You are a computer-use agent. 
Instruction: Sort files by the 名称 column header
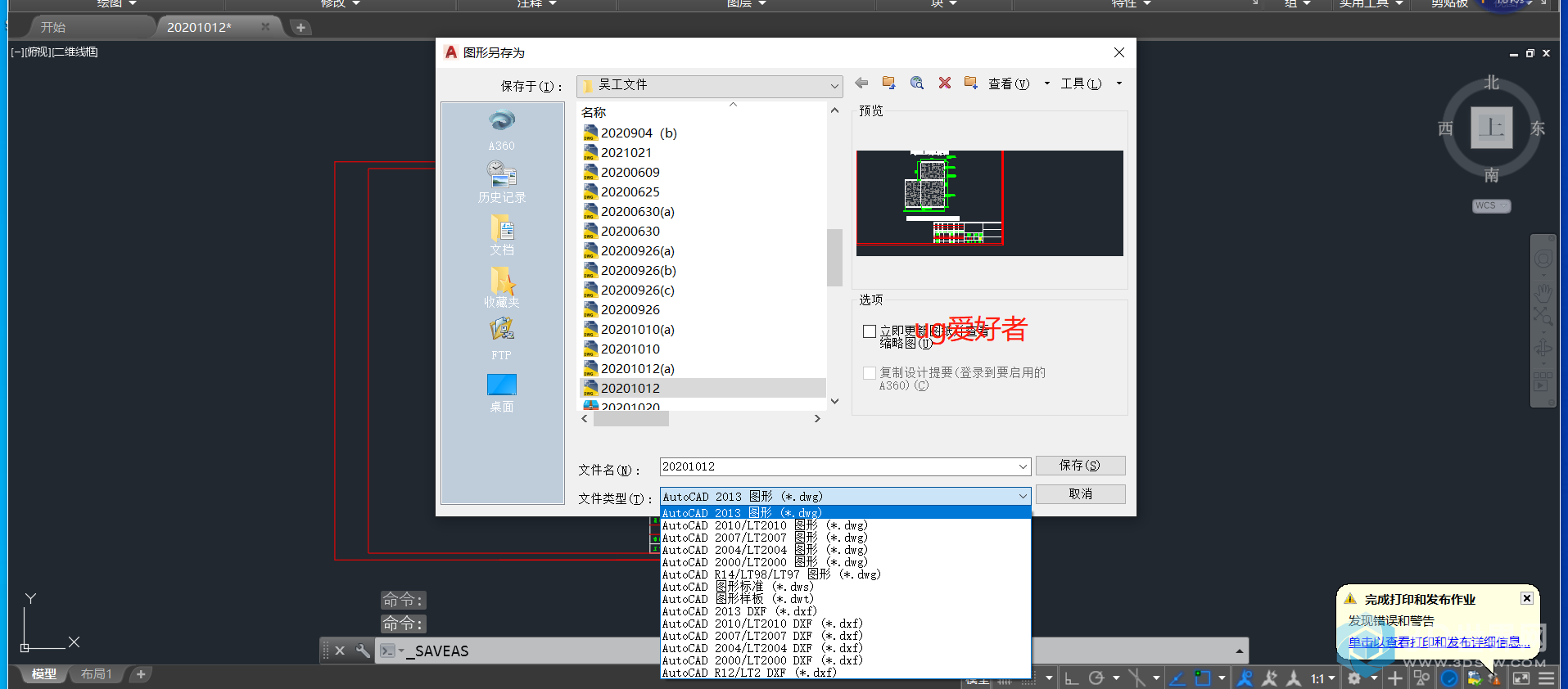tap(594, 112)
